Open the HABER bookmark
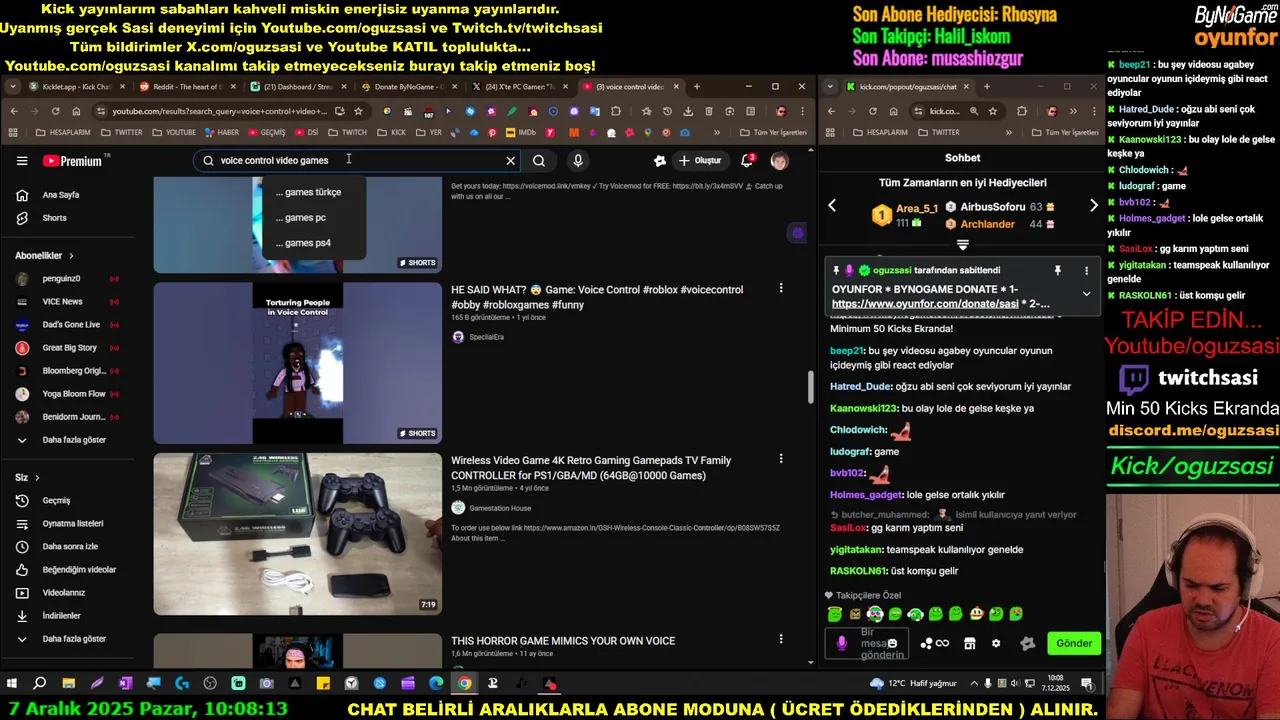This screenshot has width=1280, height=720. 222,132
